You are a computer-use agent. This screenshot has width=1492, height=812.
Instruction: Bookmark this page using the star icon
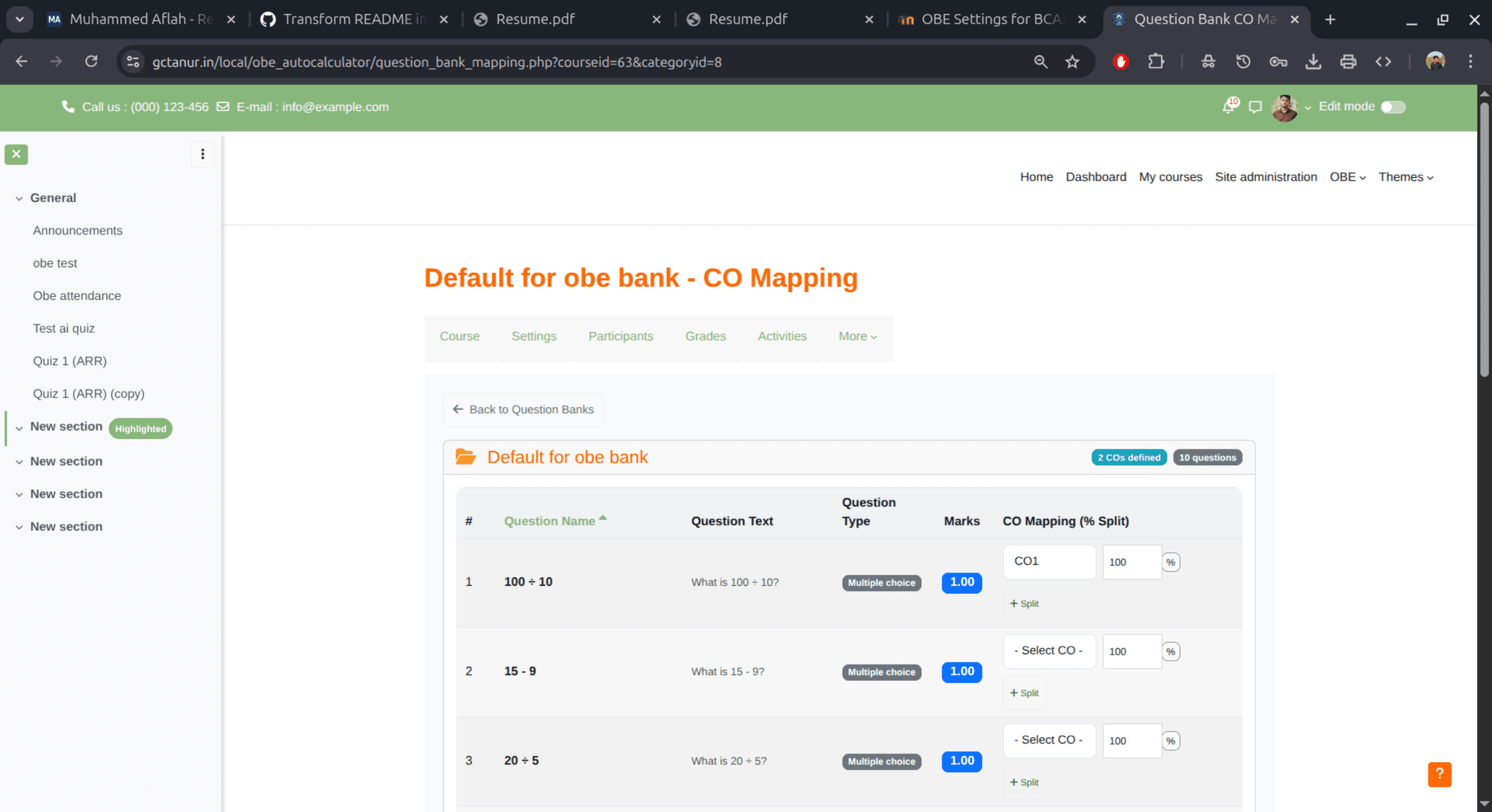coord(1073,61)
